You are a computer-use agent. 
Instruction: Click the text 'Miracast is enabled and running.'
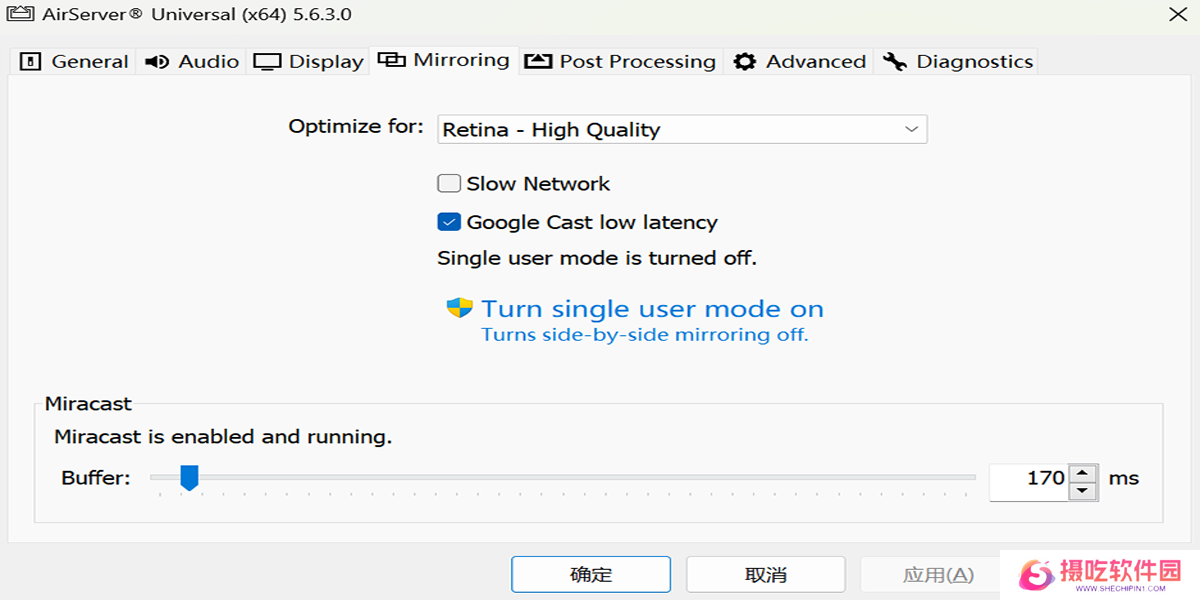(x=223, y=437)
